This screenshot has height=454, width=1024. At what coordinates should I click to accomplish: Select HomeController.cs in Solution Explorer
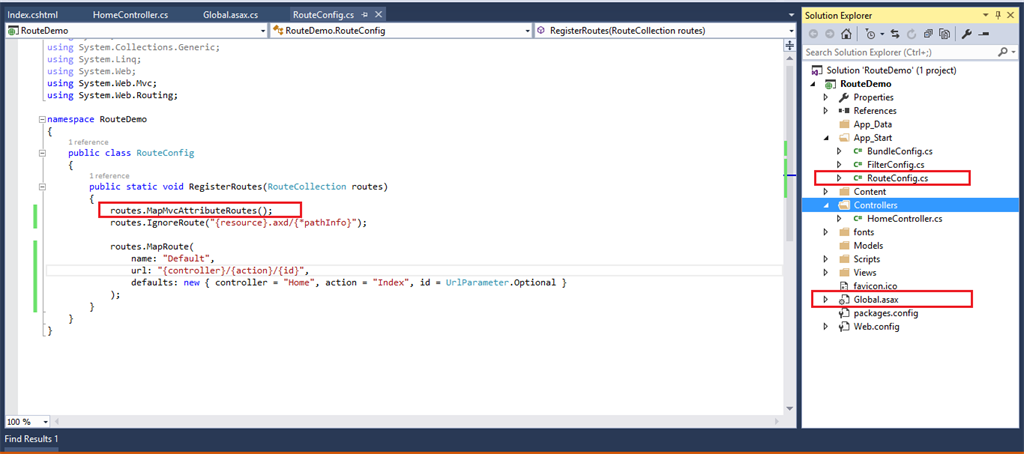point(904,219)
